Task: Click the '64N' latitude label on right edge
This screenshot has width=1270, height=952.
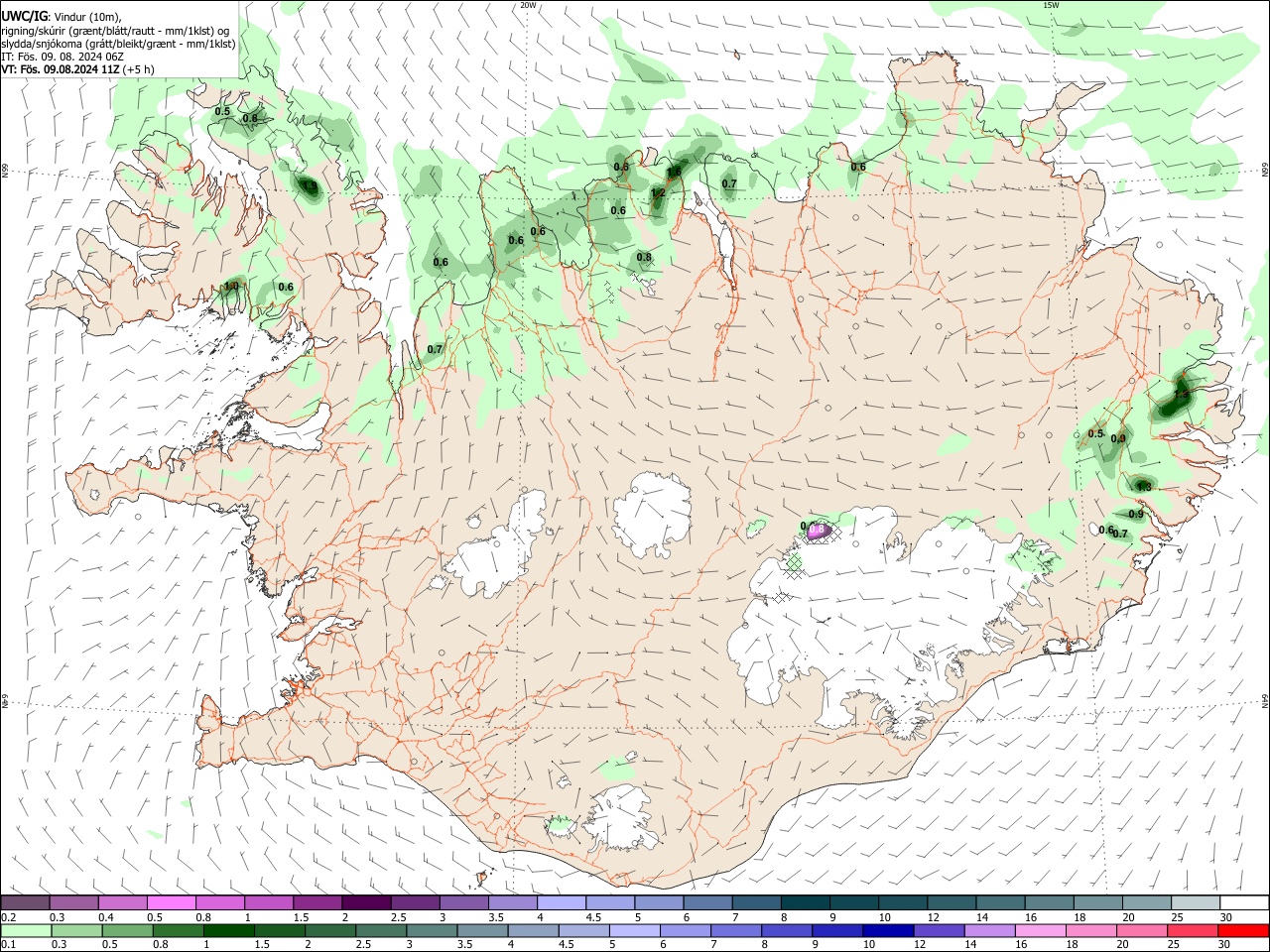Action: click(1265, 700)
